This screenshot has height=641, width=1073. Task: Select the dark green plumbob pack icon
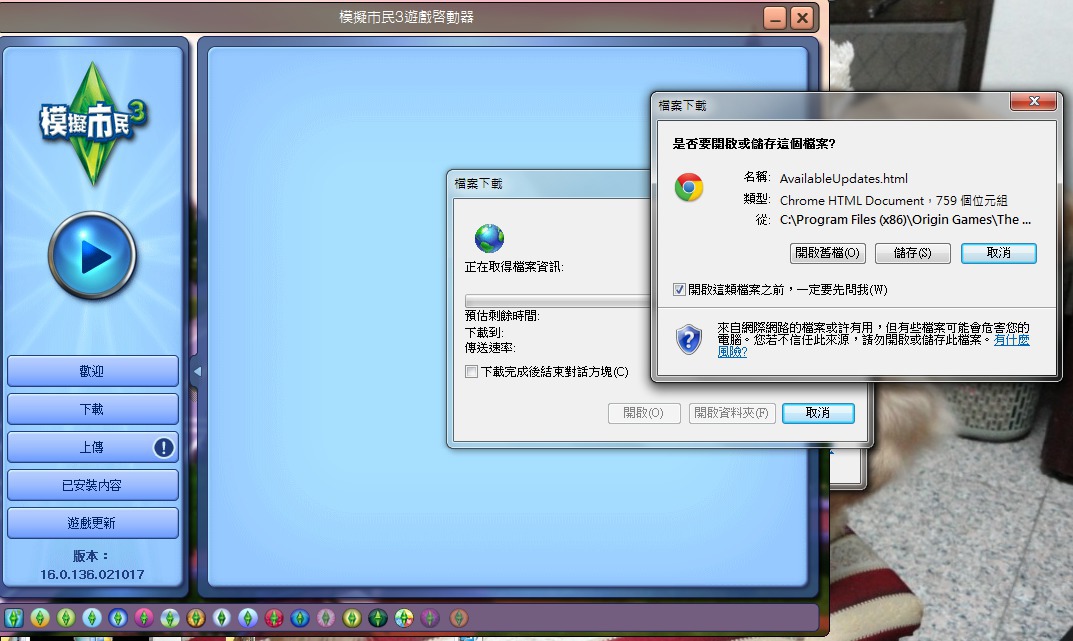point(378,618)
